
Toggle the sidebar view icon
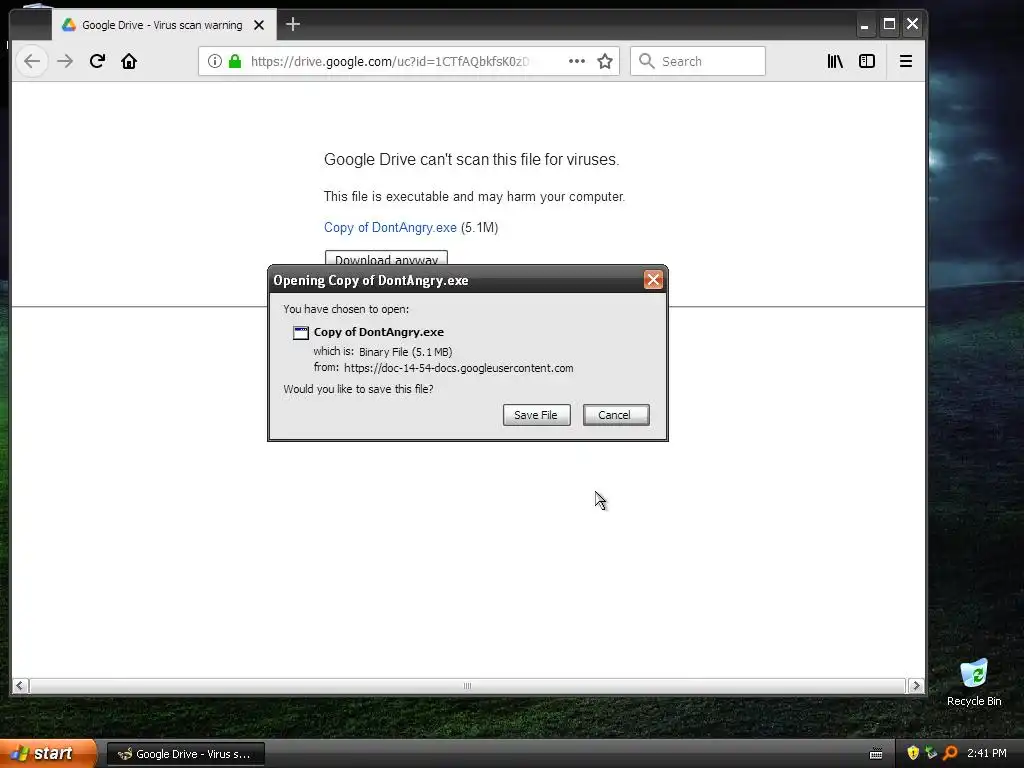(867, 61)
